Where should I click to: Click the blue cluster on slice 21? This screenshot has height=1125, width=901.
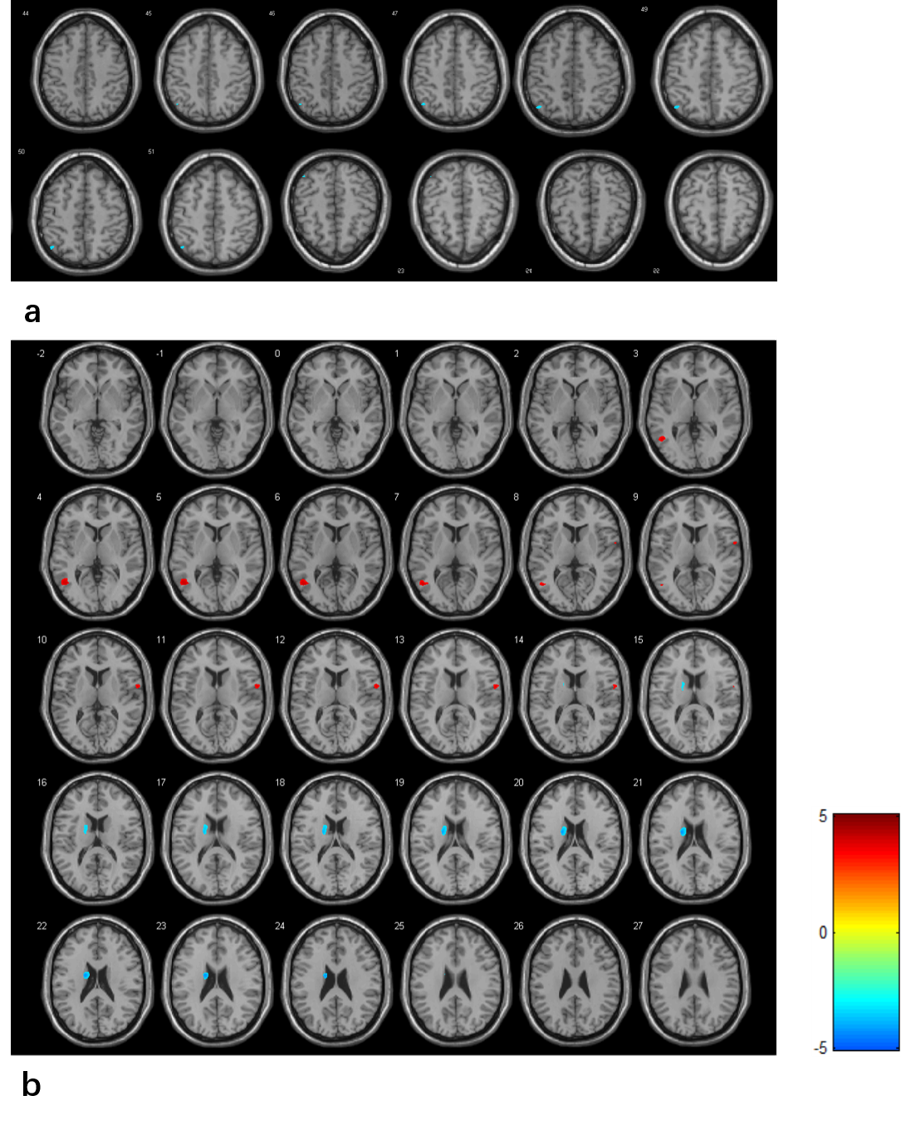[x=683, y=830]
